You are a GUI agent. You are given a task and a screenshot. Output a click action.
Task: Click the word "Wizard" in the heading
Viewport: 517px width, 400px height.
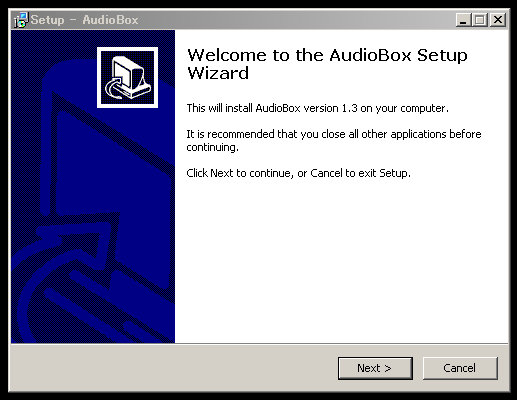218,73
